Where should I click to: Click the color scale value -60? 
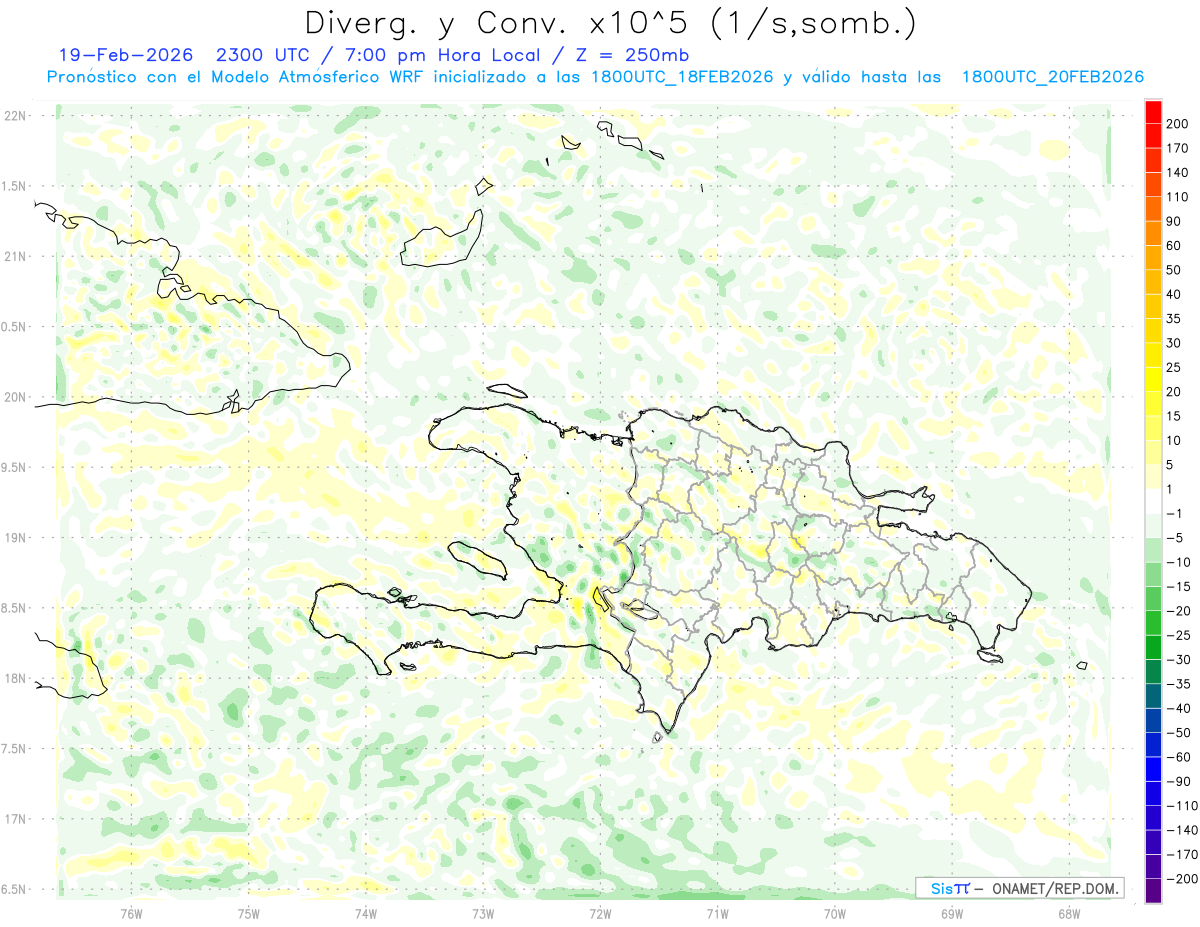coord(1179,757)
